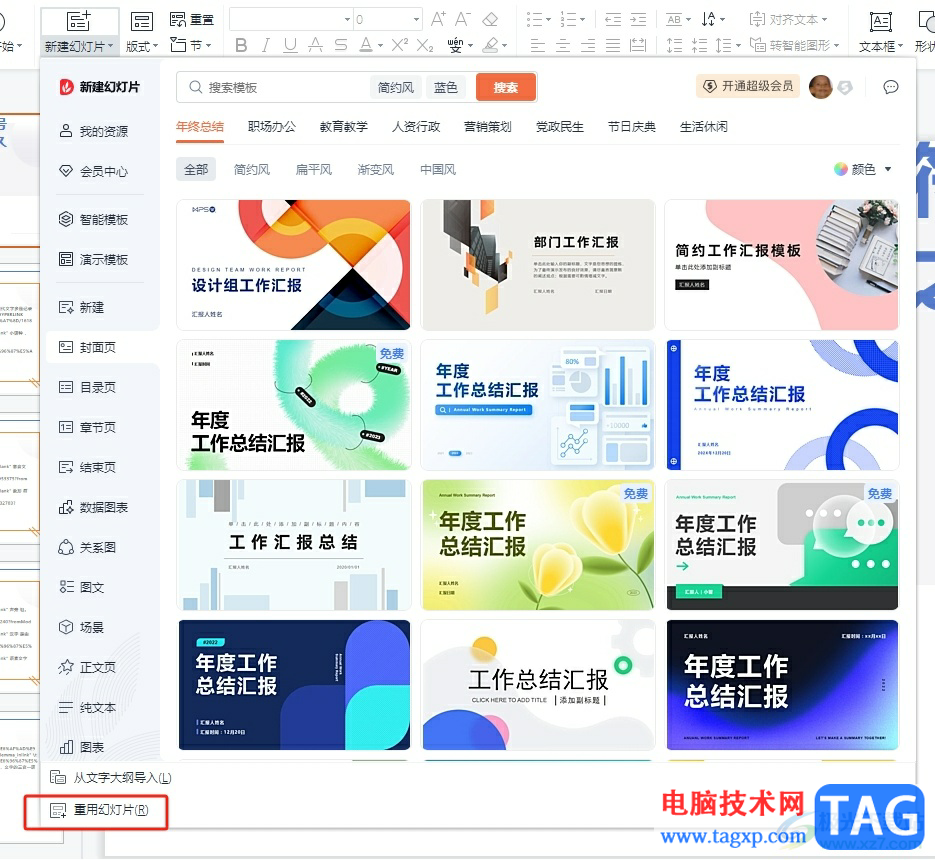Image resolution: width=935 pixels, height=860 pixels.
Task: Click the 蓝色 search suggestion tag
Action: (445, 87)
